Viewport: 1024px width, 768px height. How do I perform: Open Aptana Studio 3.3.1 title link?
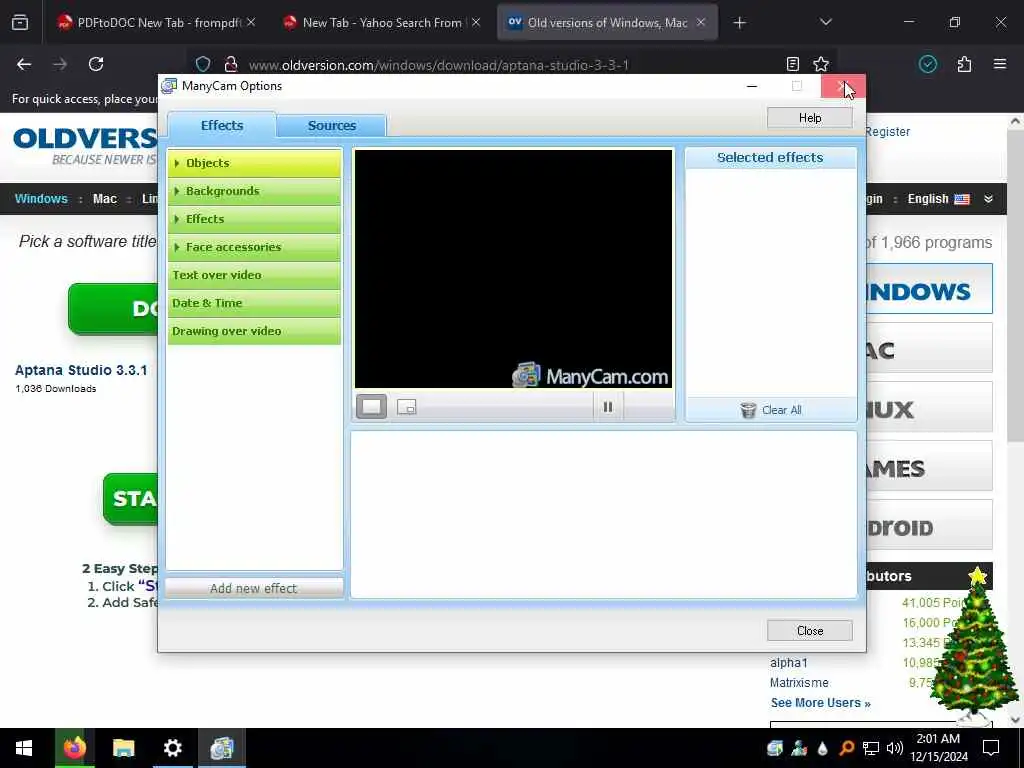tap(81, 370)
